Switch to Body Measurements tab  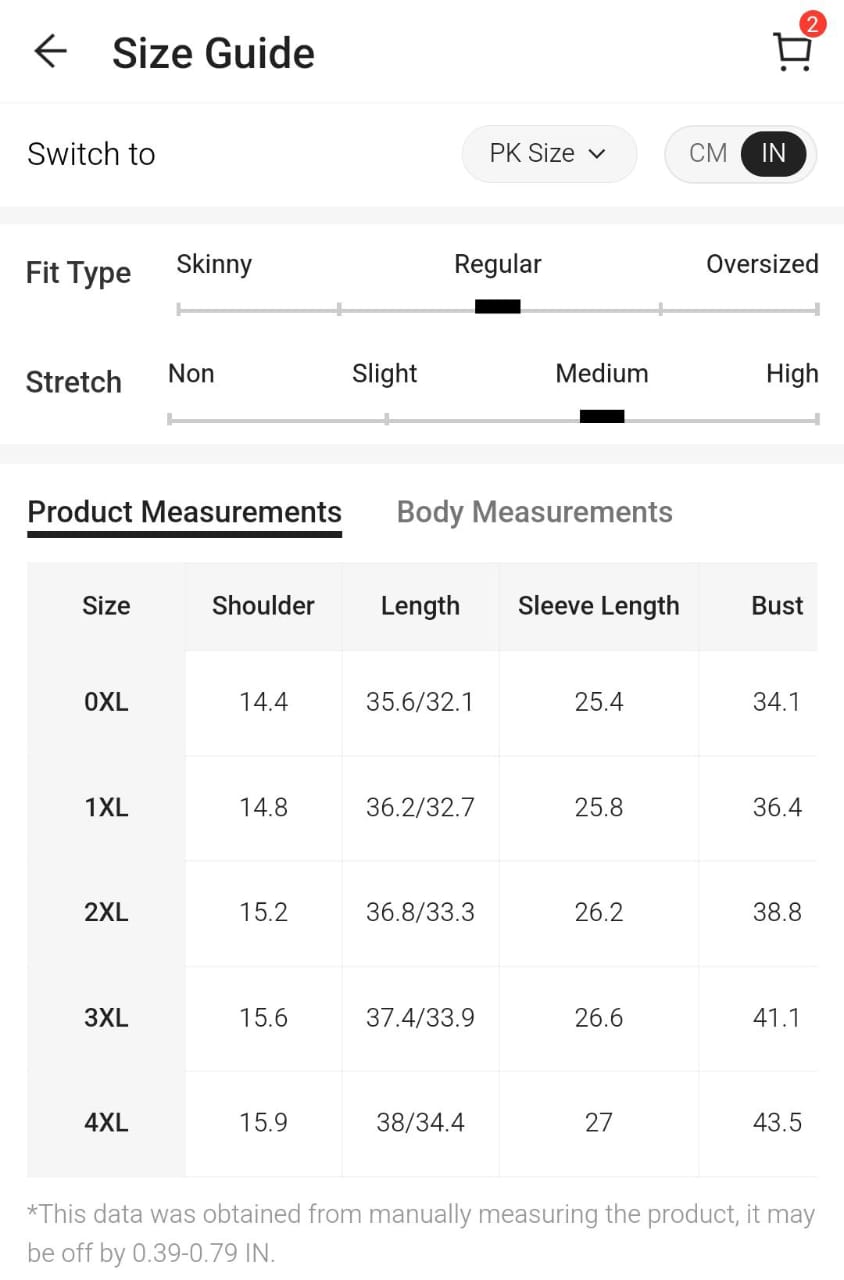pyautogui.click(x=534, y=512)
